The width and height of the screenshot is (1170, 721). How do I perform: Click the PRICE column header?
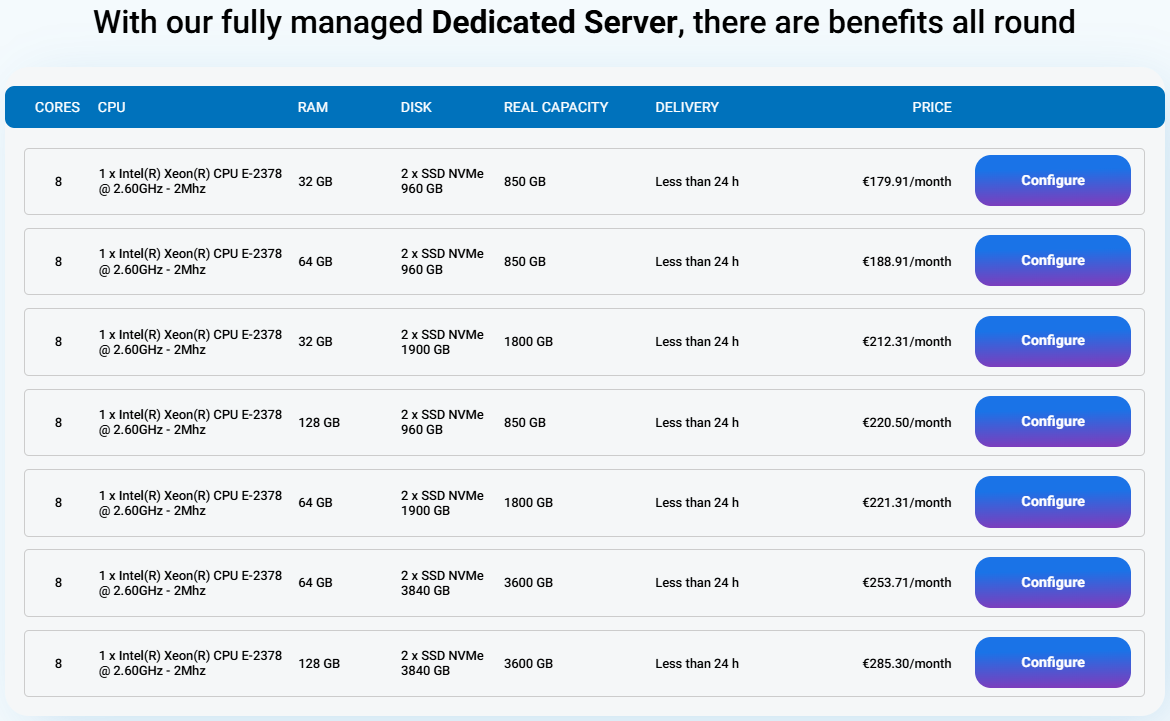pyautogui.click(x=931, y=107)
